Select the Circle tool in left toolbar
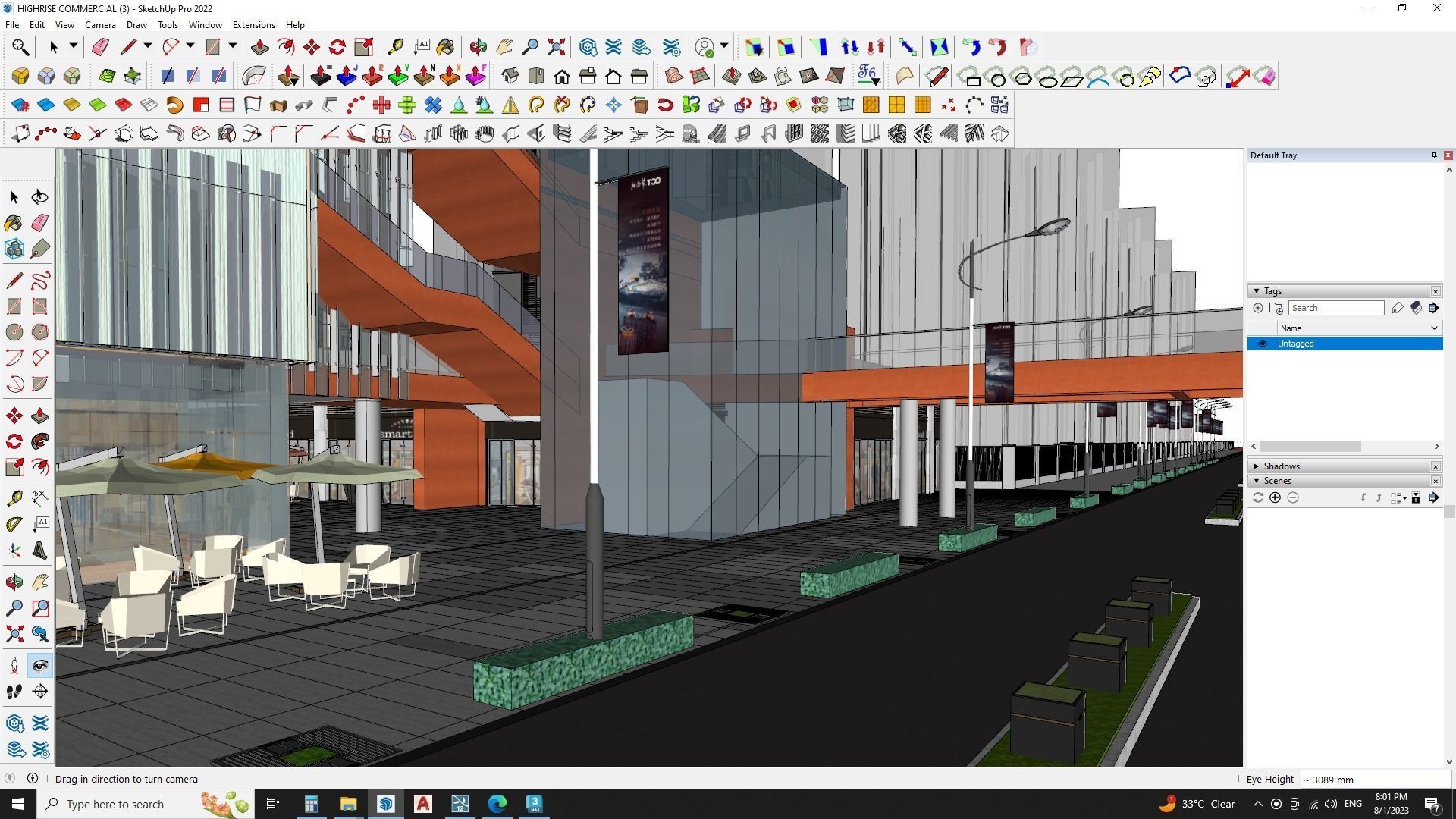This screenshot has height=819, width=1456. click(14, 332)
